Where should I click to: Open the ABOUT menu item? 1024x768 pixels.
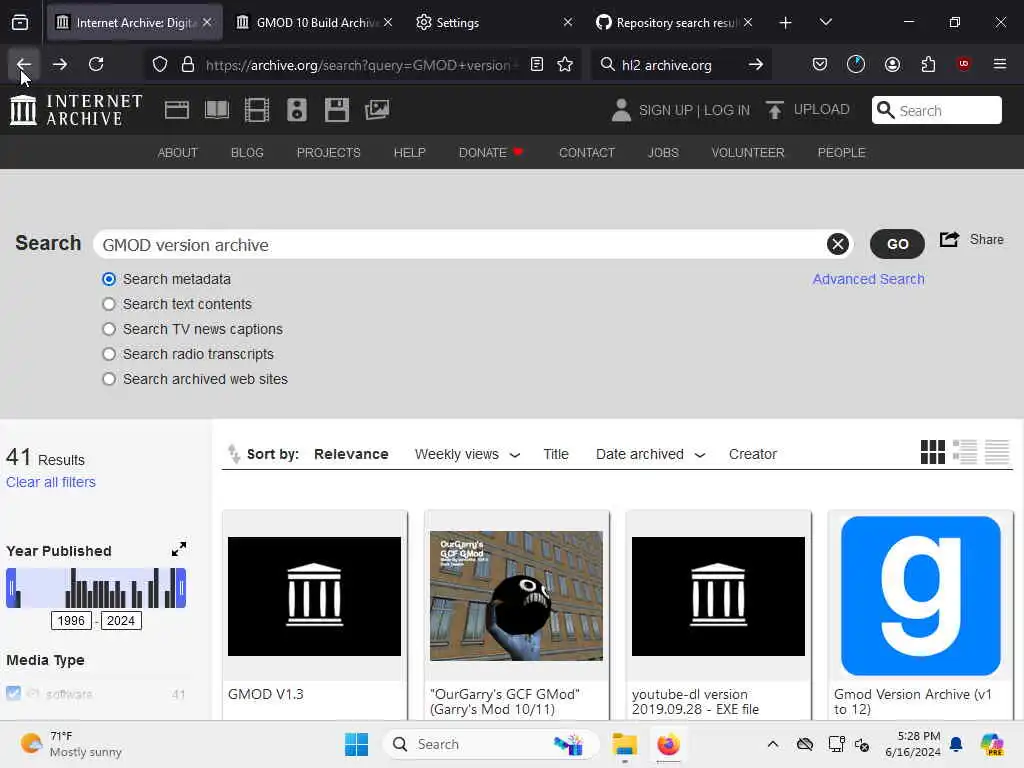click(x=178, y=152)
